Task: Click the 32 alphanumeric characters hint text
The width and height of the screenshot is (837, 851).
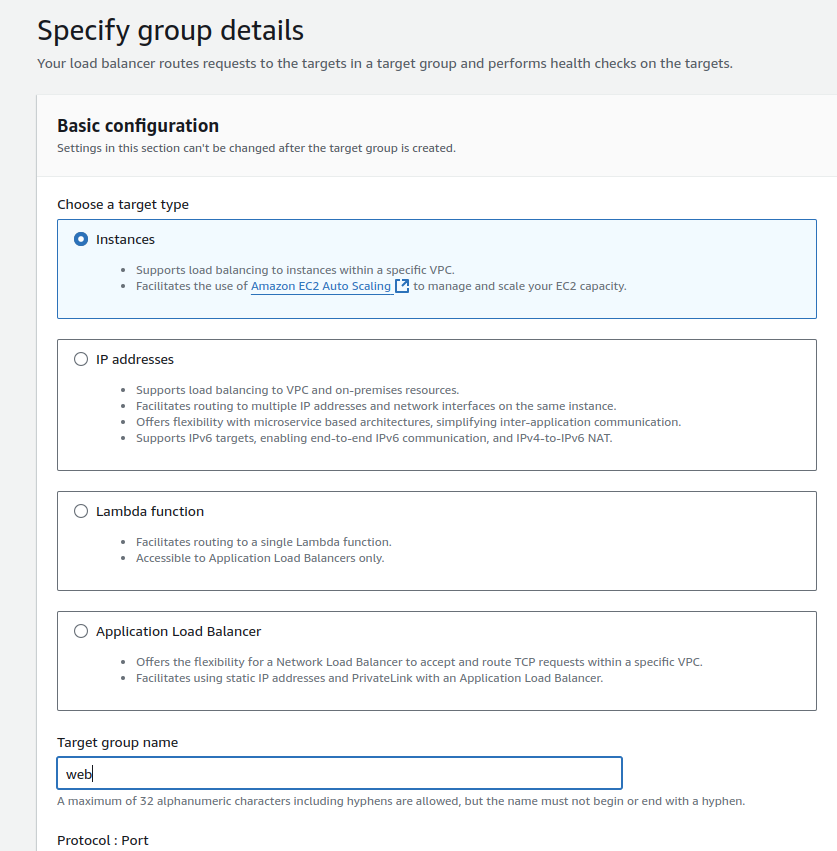Action: 400,802
